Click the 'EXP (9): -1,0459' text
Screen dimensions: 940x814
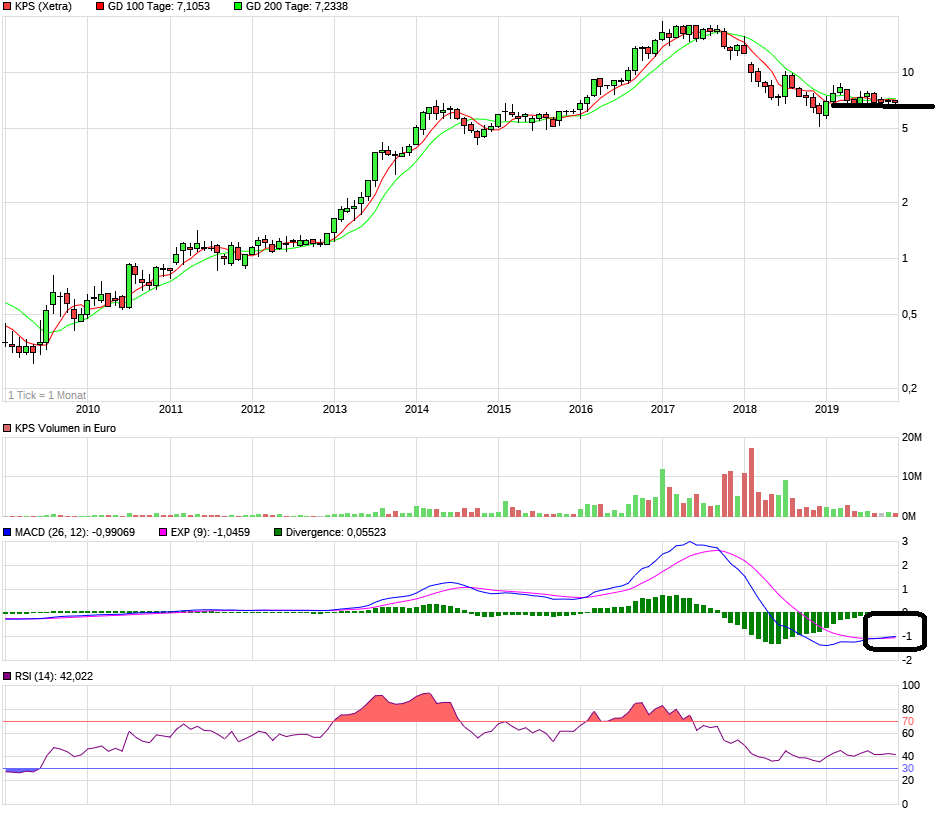[x=210, y=532]
